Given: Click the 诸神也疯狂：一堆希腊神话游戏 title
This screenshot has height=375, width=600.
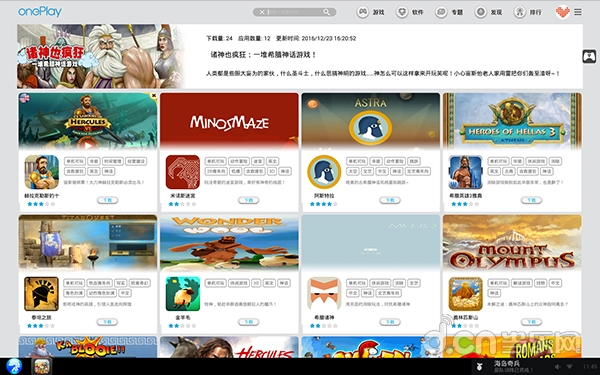Looking at the screenshot, I should coord(264,55).
